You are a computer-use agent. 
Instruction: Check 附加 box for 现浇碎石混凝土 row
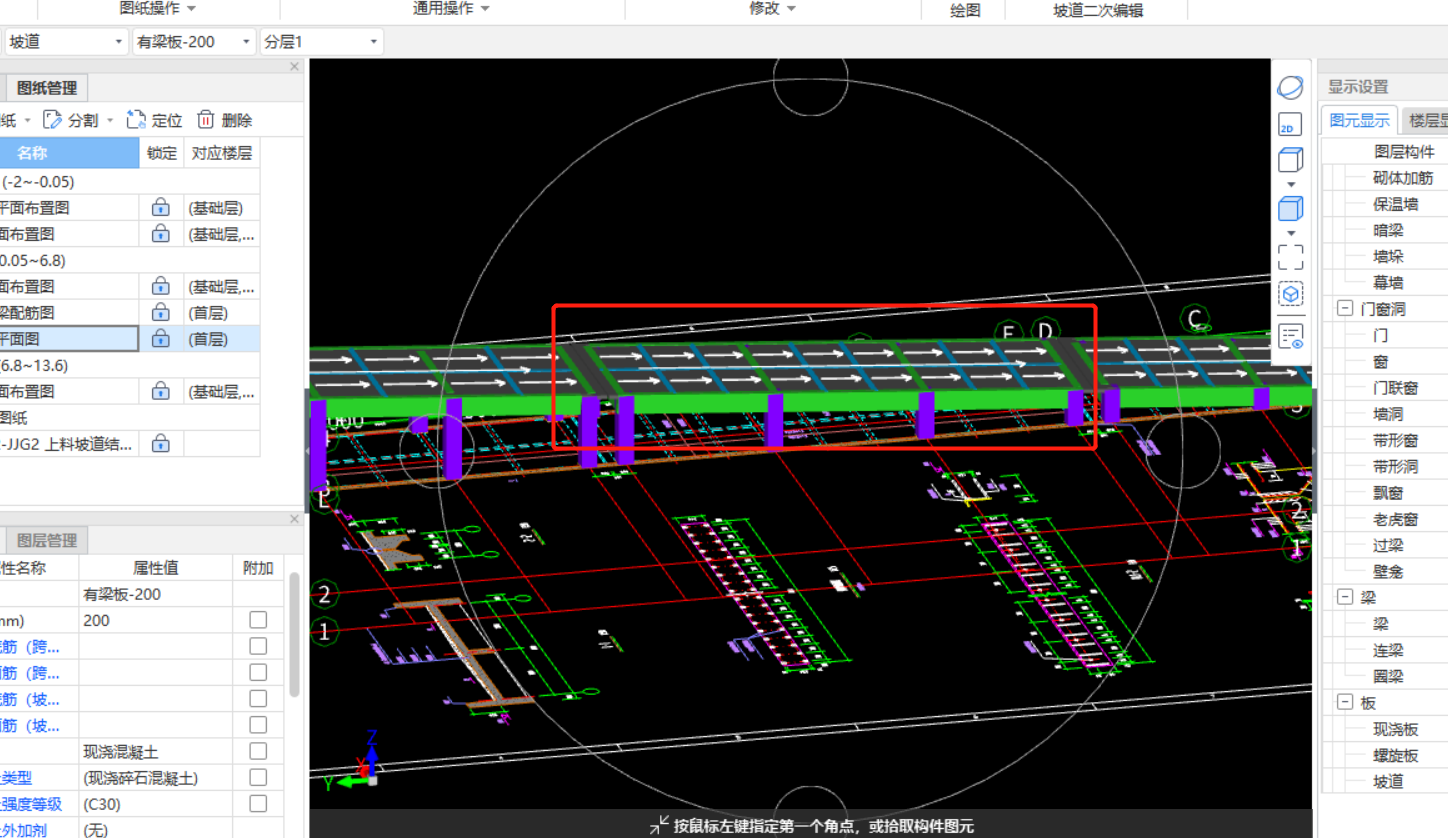click(258, 777)
